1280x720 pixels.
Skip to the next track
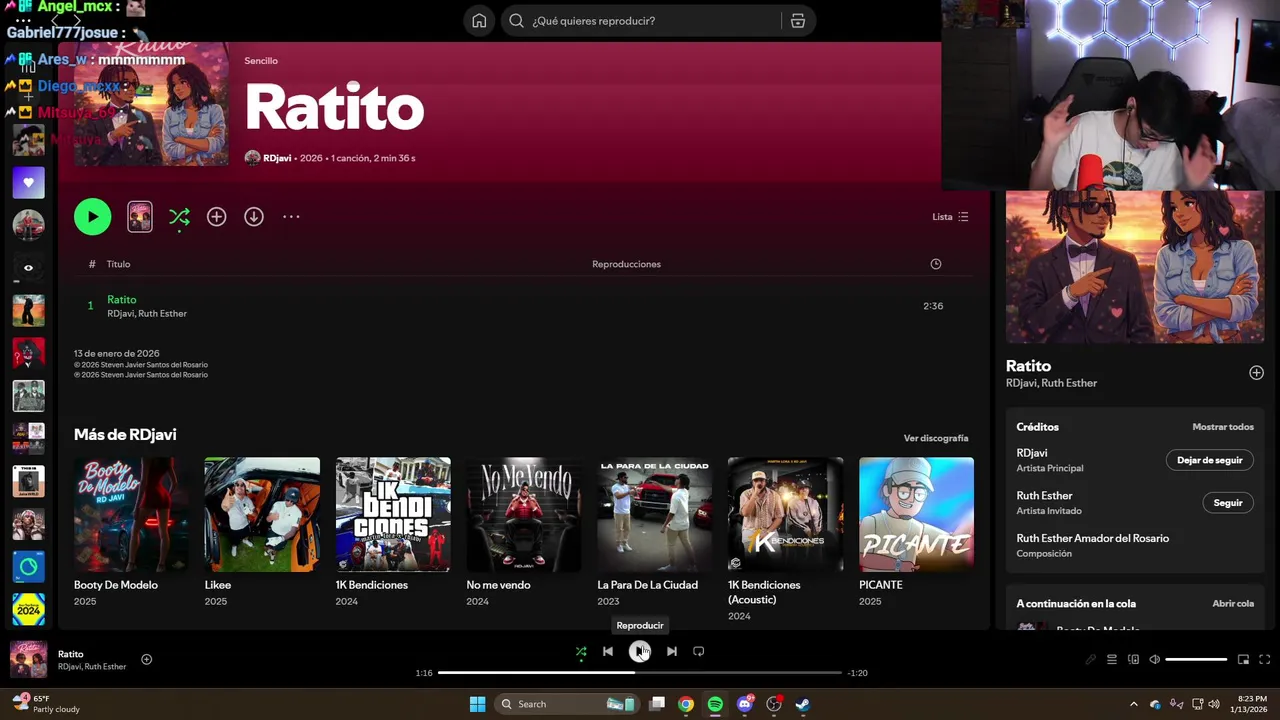[x=671, y=652]
